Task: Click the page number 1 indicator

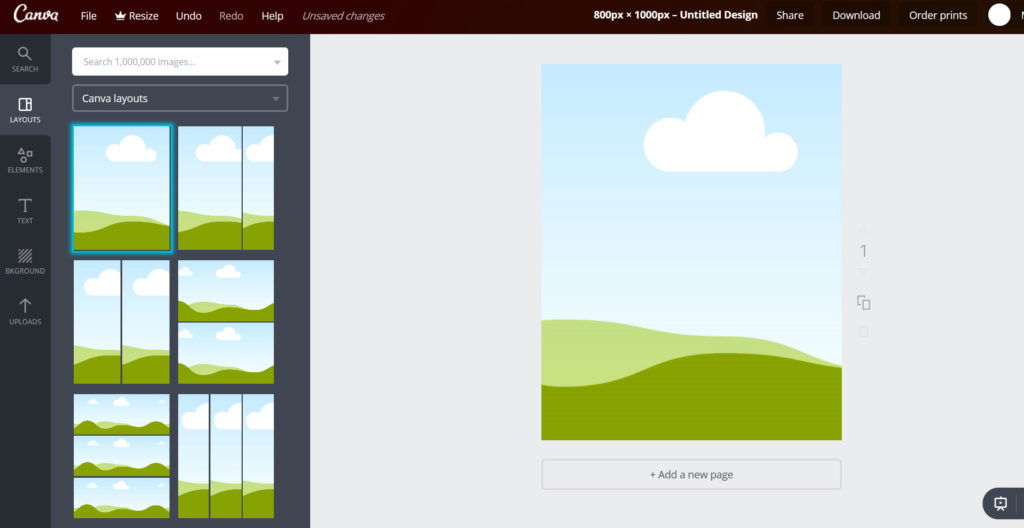Action: [x=863, y=251]
